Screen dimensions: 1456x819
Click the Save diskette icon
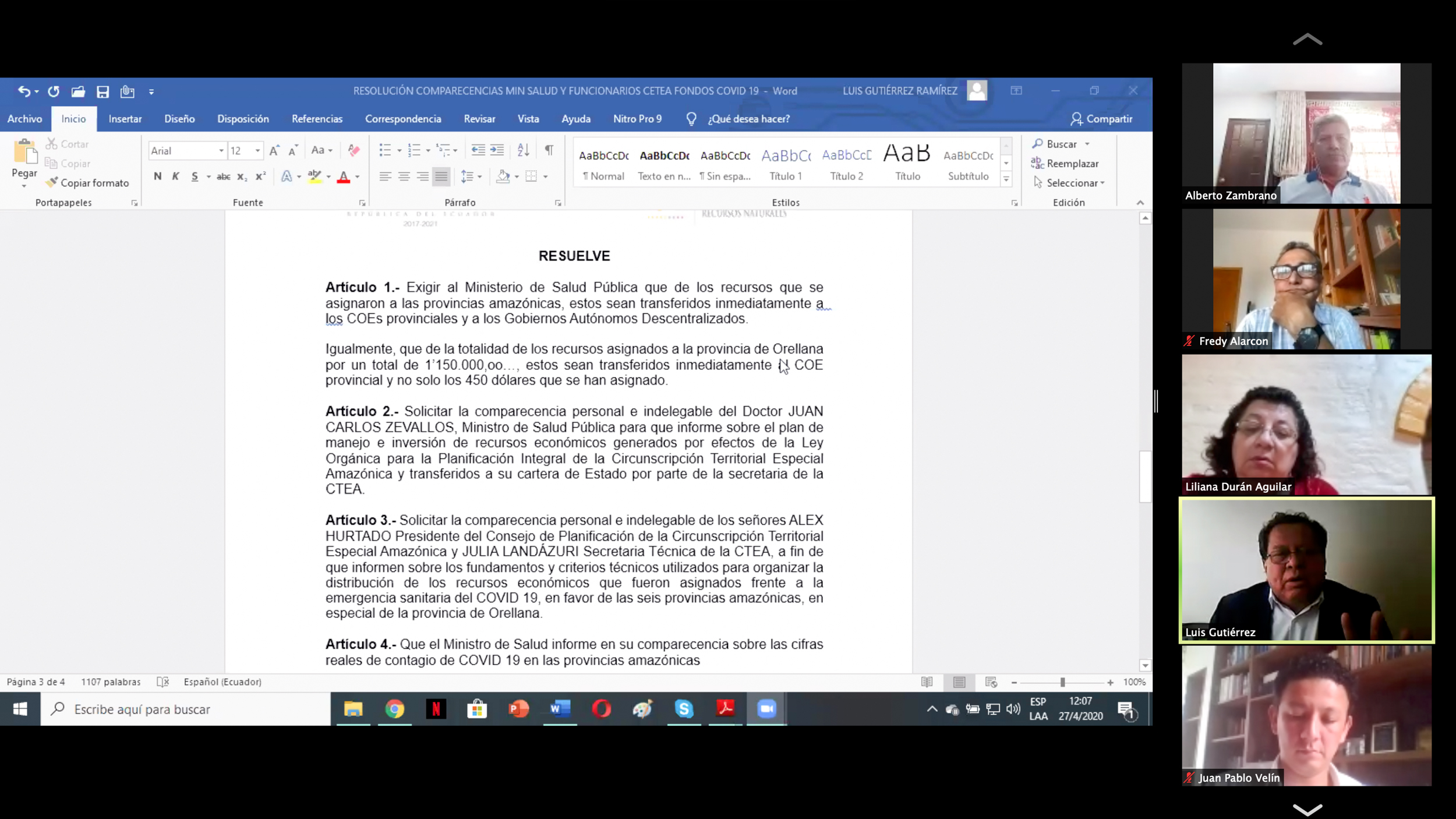pos(103,91)
